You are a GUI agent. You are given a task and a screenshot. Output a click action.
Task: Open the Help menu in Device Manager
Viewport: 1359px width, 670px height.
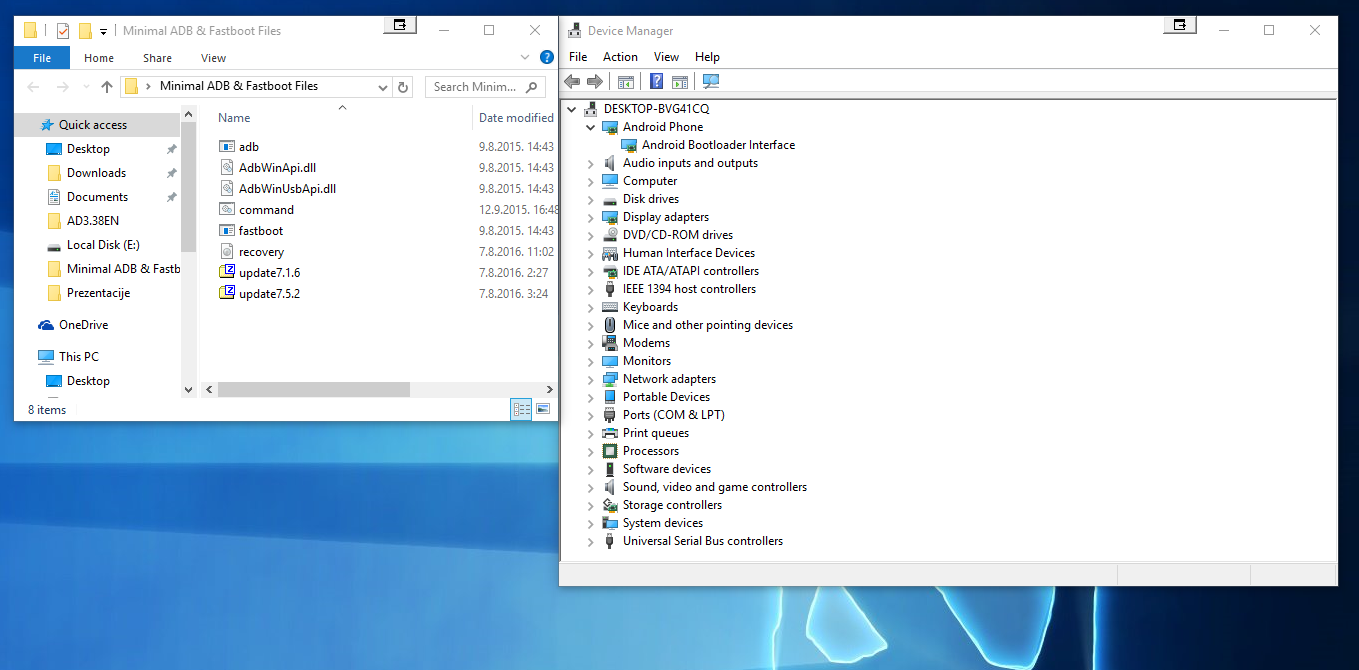click(707, 57)
